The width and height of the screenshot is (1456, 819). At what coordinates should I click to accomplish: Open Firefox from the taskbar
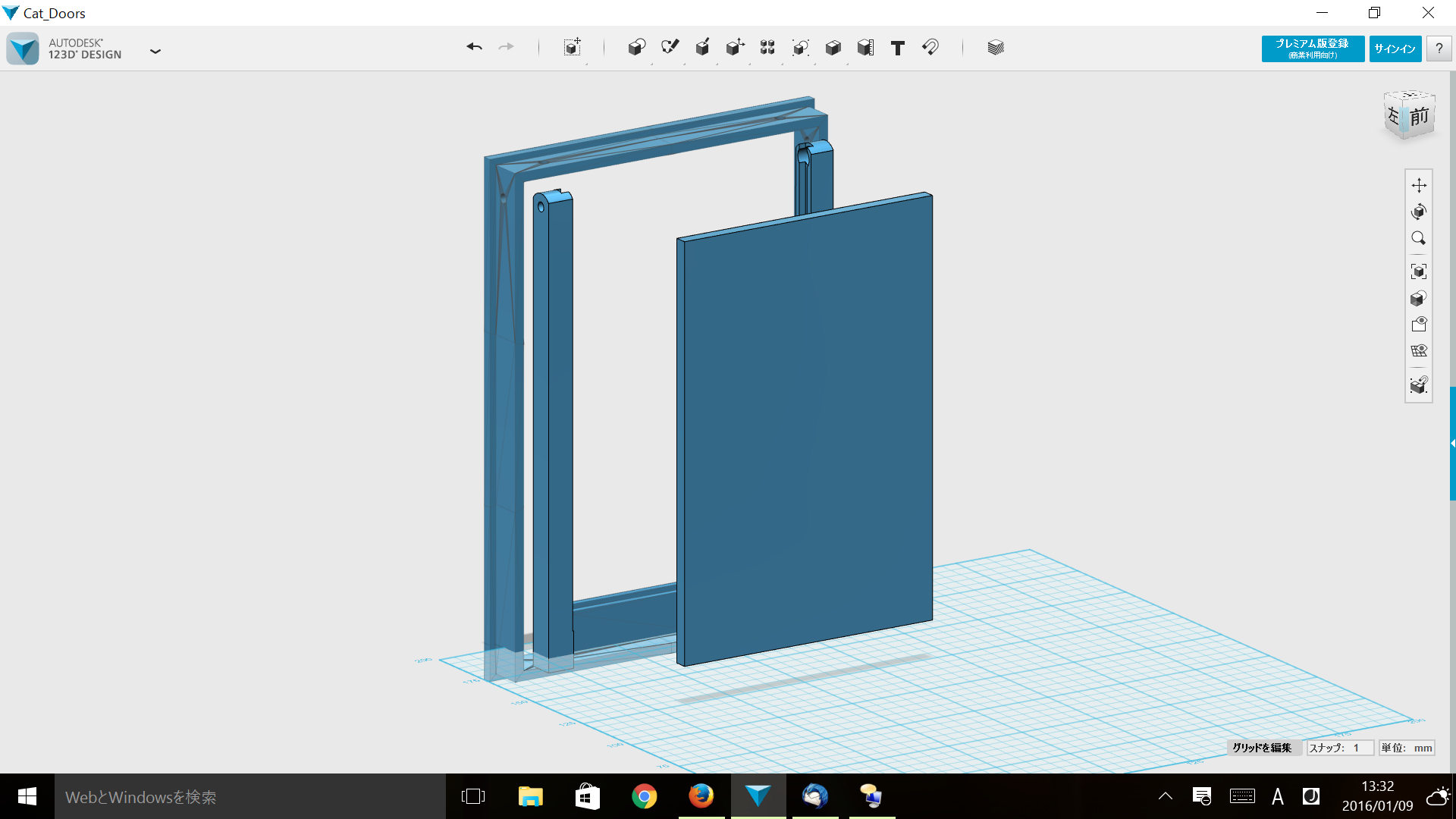pyautogui.click(x=701, y=796)
